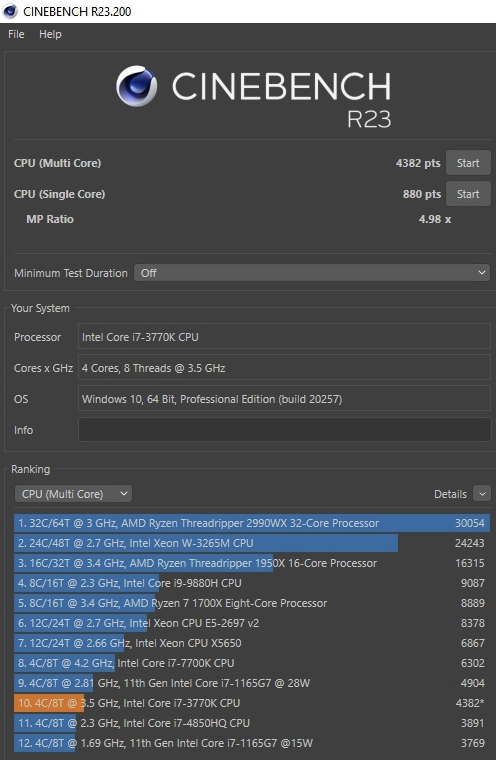The height and width of the screenshot is (760, 496).
Task: Click the Cinebench icon in title bar
Action: [x=10, y=11]
